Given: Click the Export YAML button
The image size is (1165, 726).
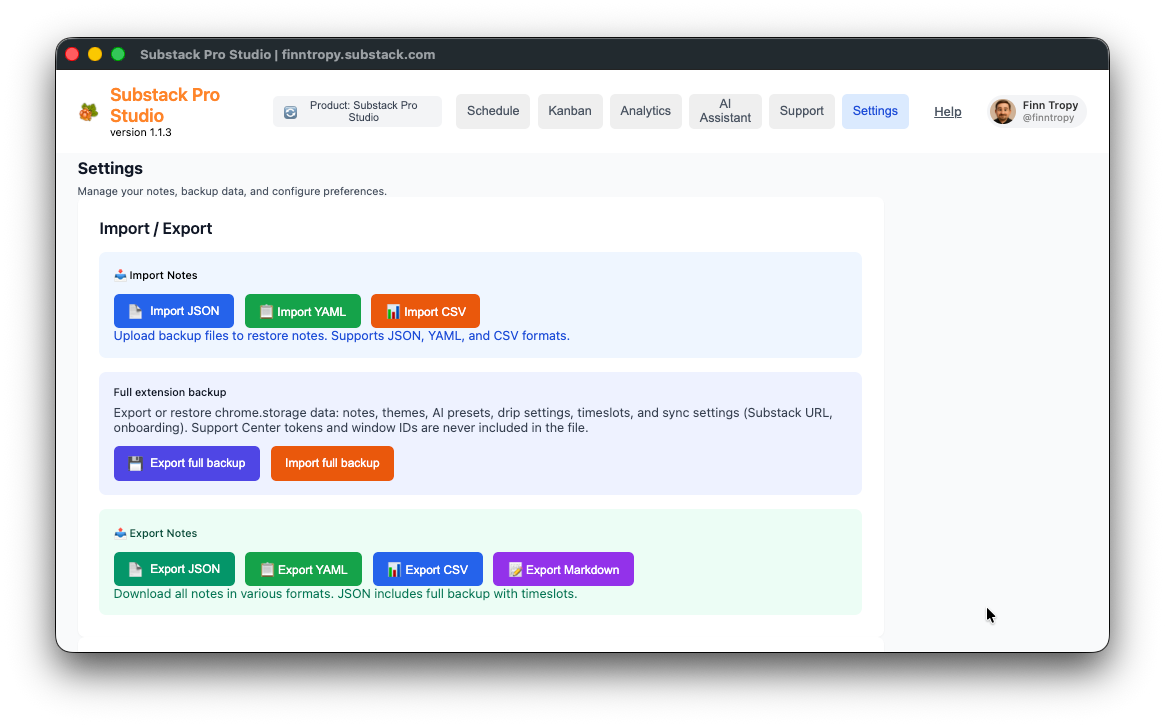Looking at the screenshot, I should pos(303,568).
